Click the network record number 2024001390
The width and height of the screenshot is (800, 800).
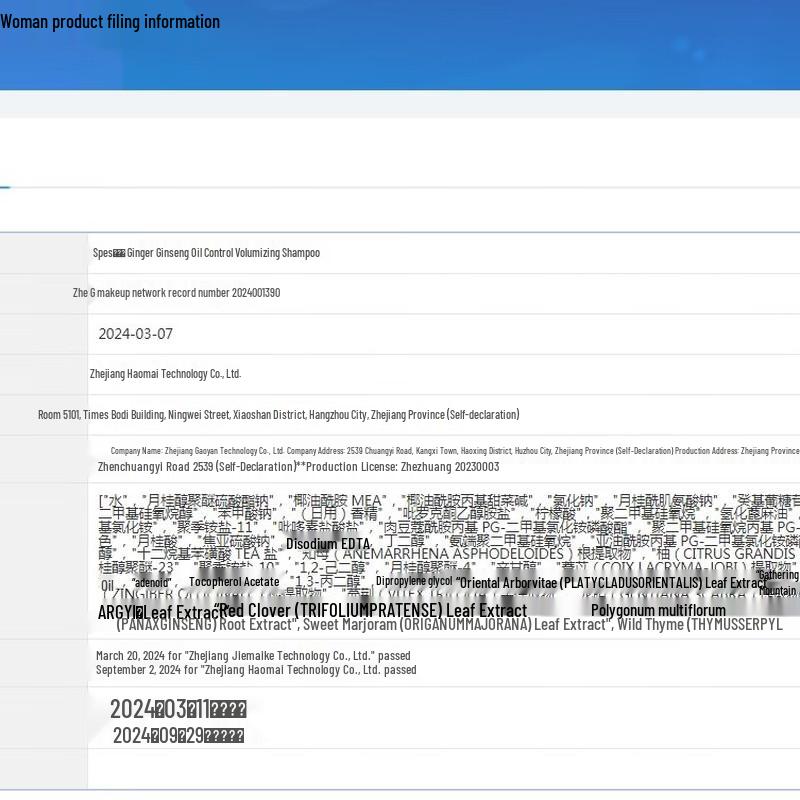(x=176, y=293)
